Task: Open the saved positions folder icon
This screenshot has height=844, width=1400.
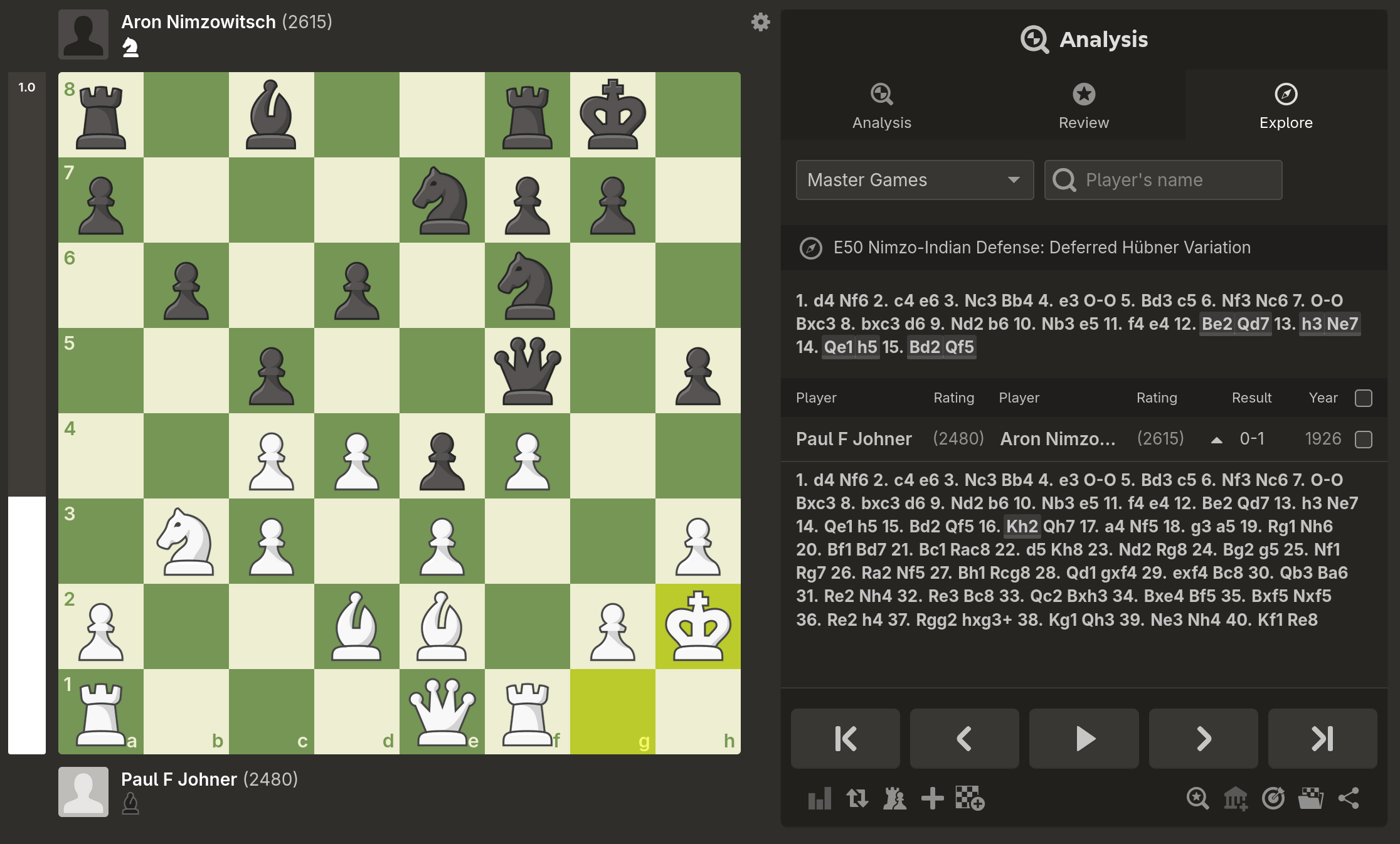Action: tap(1311, 799)
